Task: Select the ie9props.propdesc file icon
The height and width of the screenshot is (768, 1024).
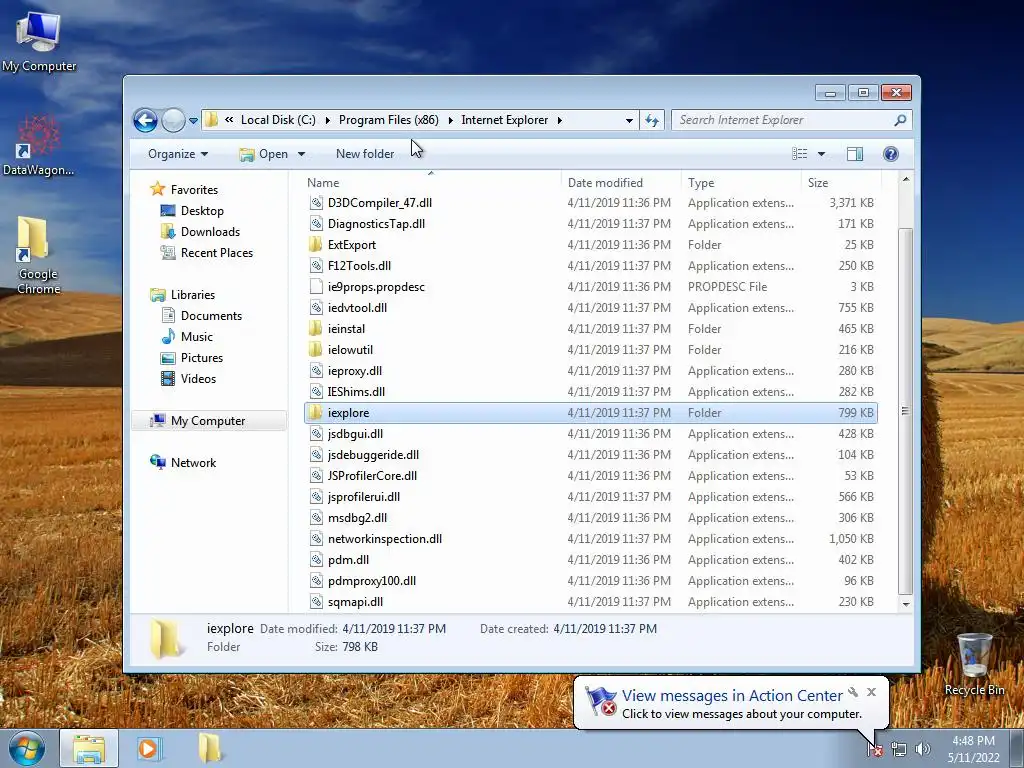Action: [x=316, y=287]
